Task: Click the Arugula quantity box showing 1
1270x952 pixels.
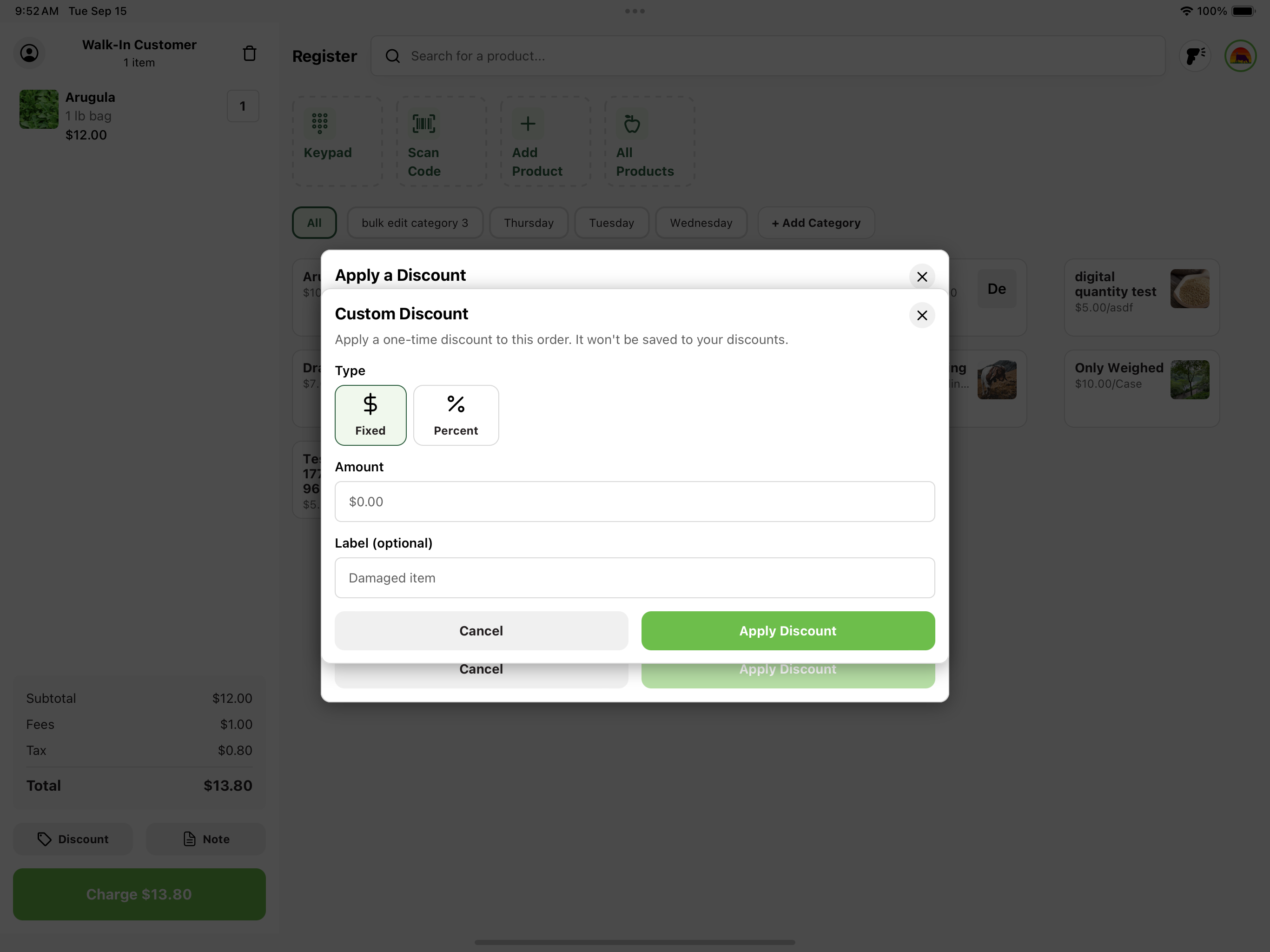Action: click(243, 106)
